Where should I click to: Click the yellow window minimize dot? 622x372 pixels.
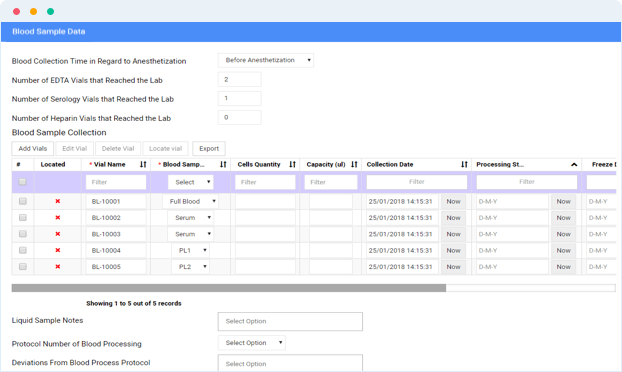pyautogui.click(x=33, y=11)
